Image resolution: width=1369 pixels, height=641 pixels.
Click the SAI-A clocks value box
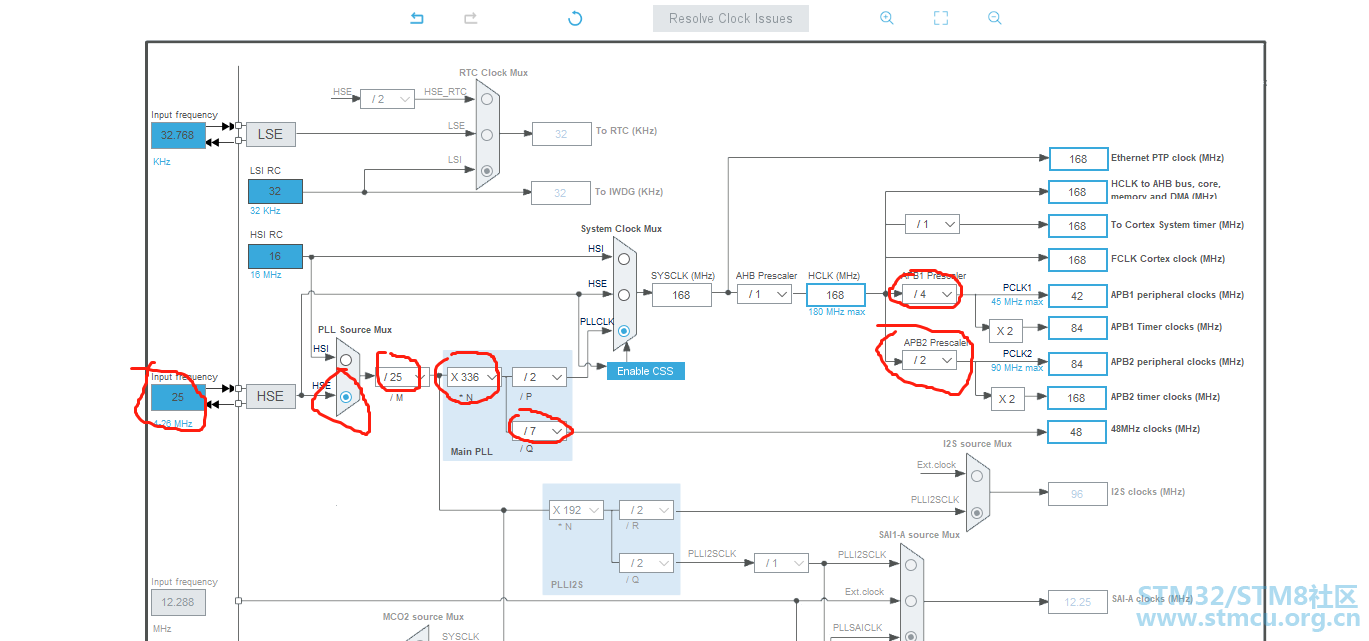pos(1078,601)
